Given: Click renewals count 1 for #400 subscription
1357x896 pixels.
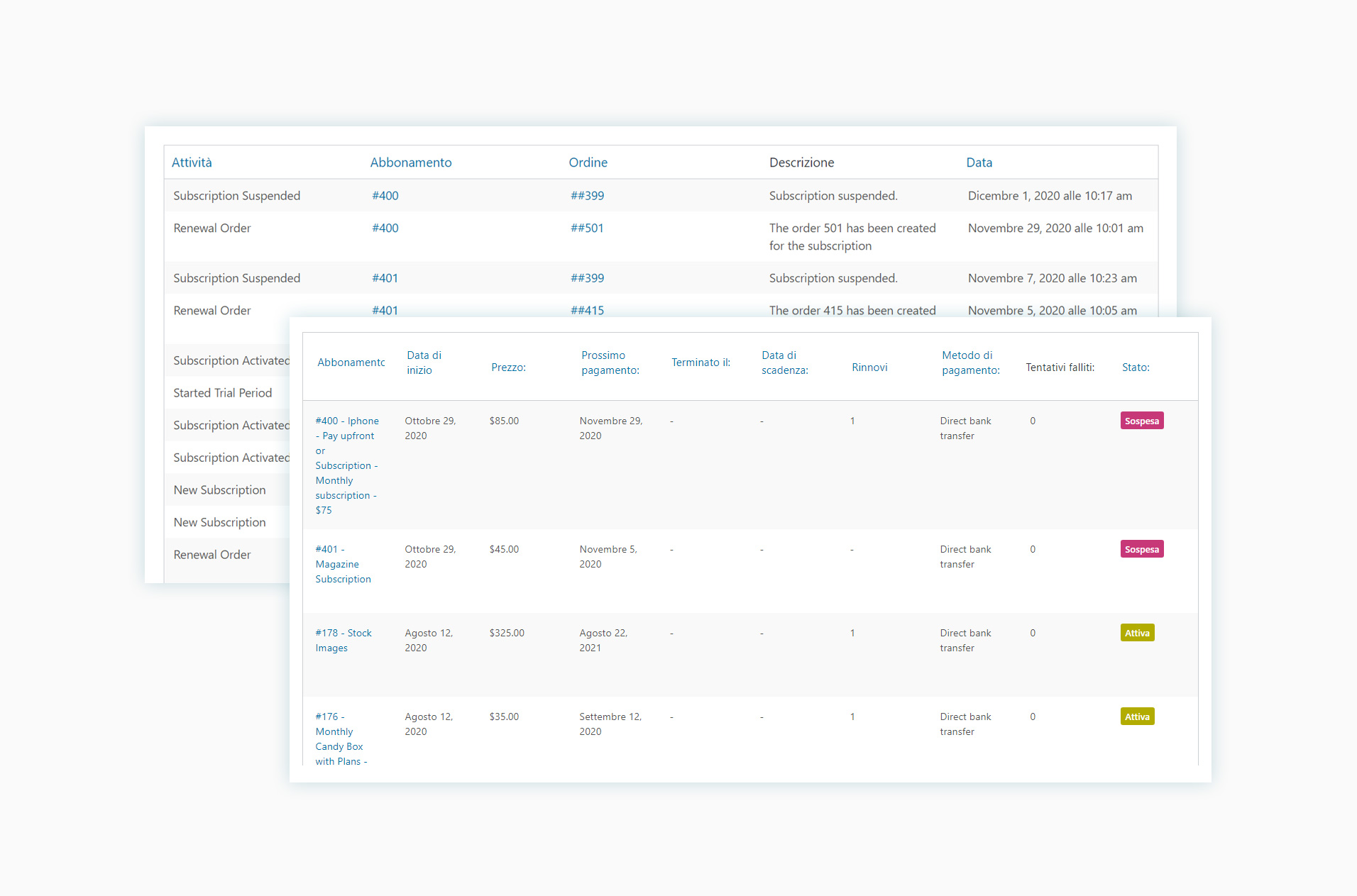Looking at the screenshot, I should (x=852, y=421).
